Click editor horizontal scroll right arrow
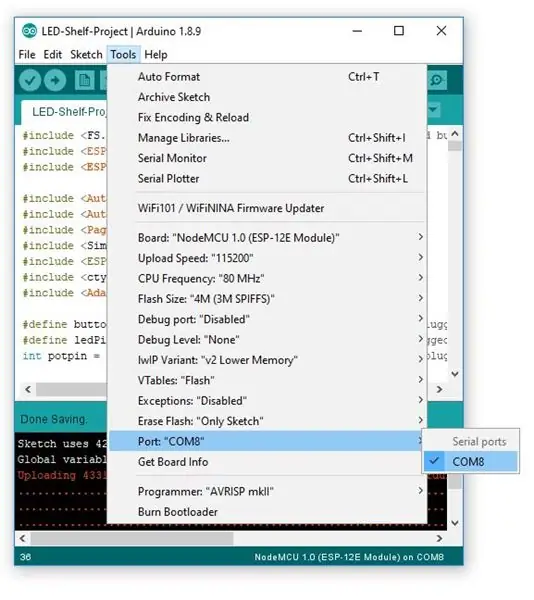Viewport: 534px width, 600px height. click(439, 389)
